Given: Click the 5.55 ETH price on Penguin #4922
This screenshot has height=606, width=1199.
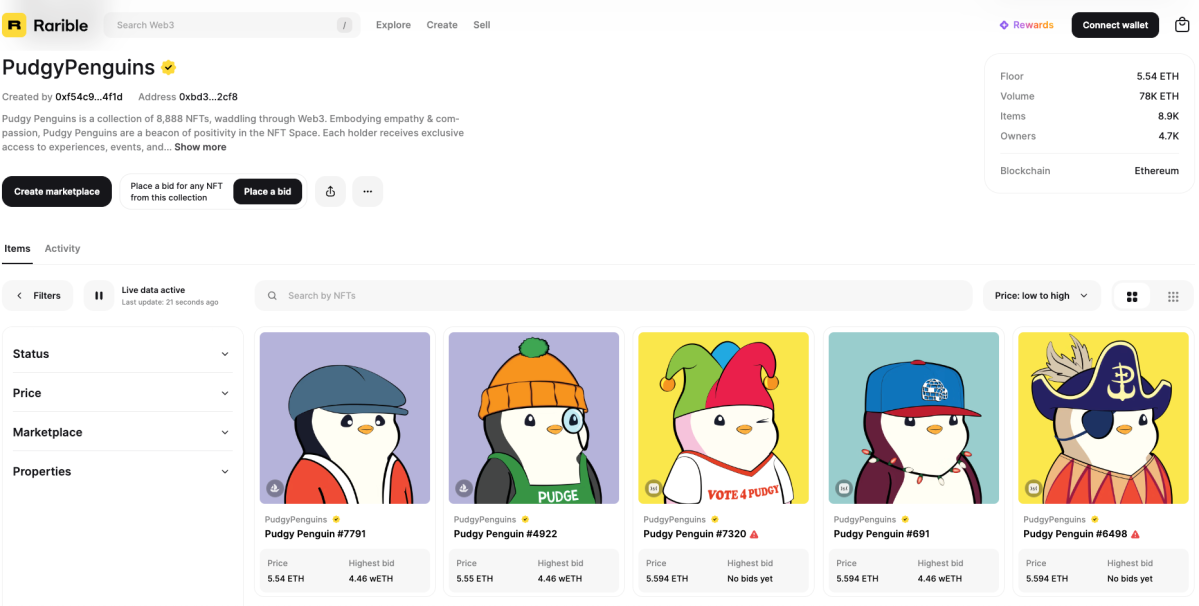Looking at the screenshot, I should pyautogui.click(x=475, y=579).
